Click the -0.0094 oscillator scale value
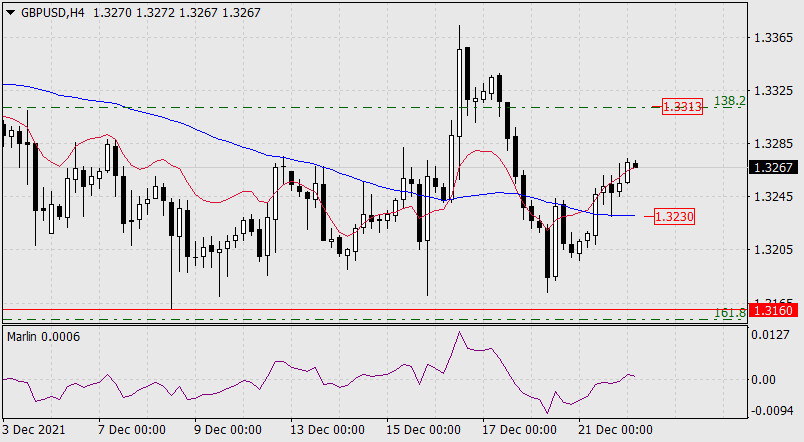 click(771, 411)
